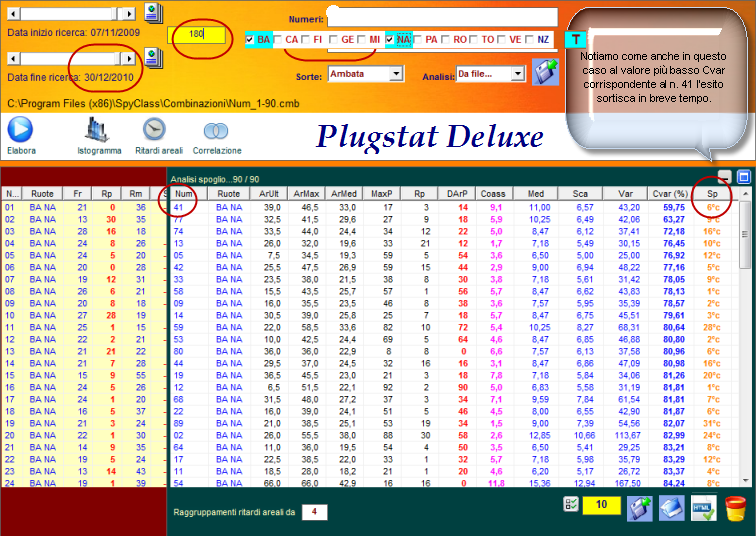
Task: Check the TO wheel checkbox
Action: pos(473,40)
